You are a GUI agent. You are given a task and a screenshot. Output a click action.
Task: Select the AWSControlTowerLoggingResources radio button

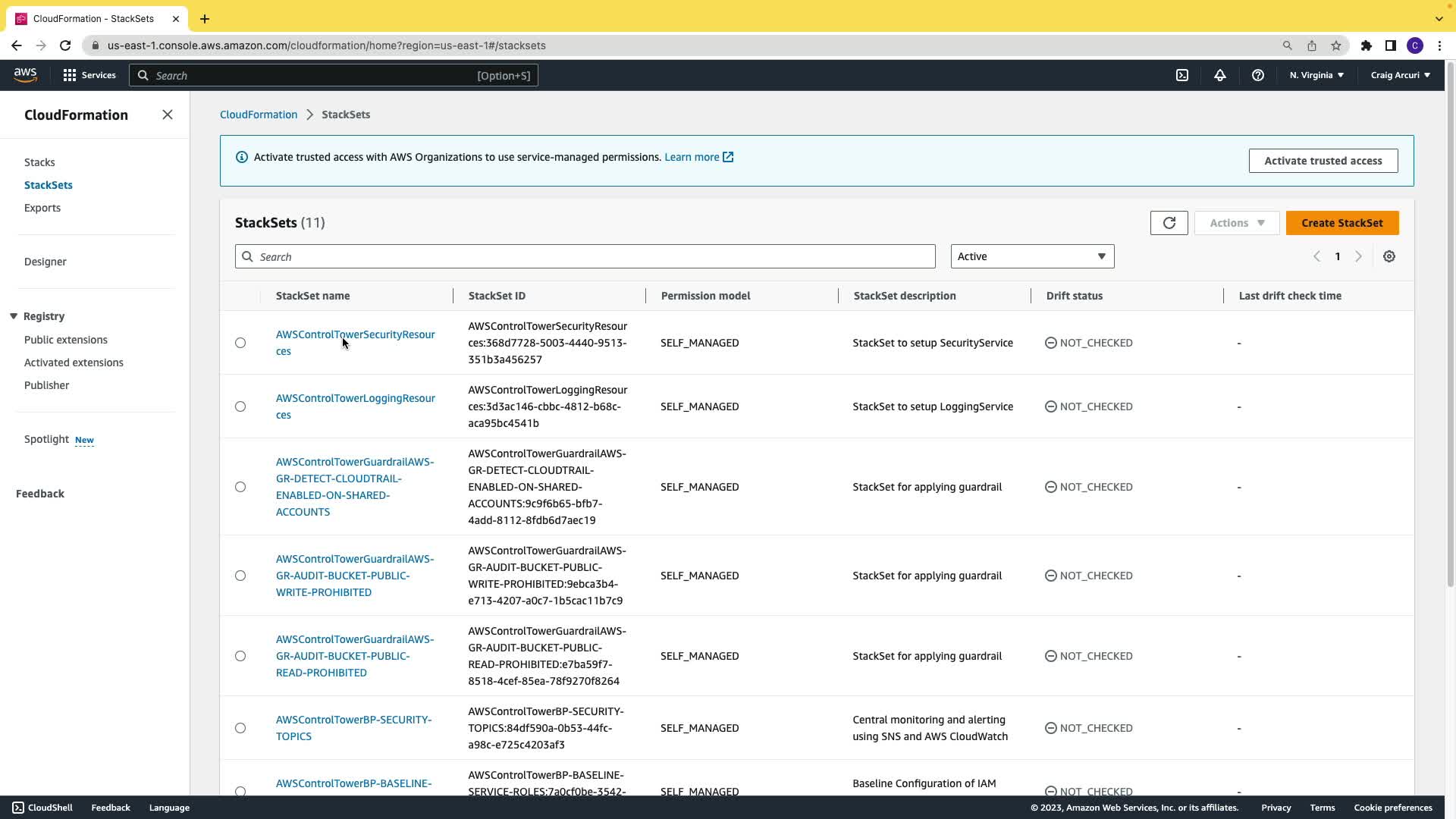(240, 406)
